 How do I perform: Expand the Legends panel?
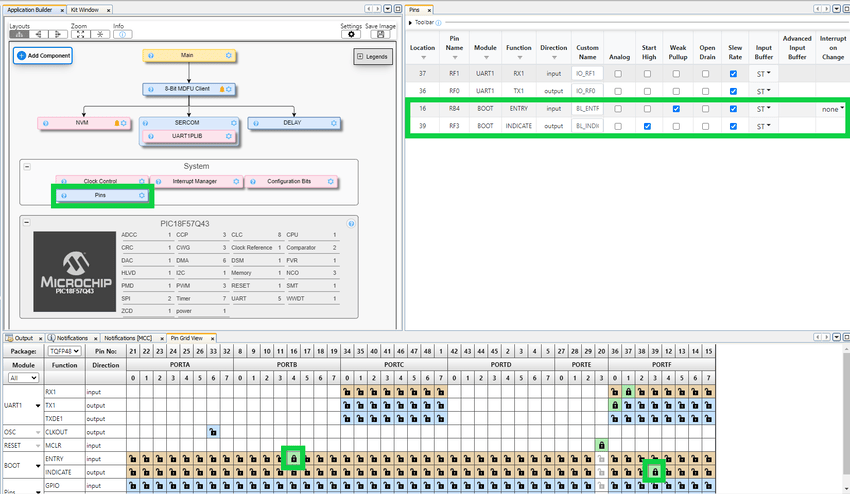point(373,57)
